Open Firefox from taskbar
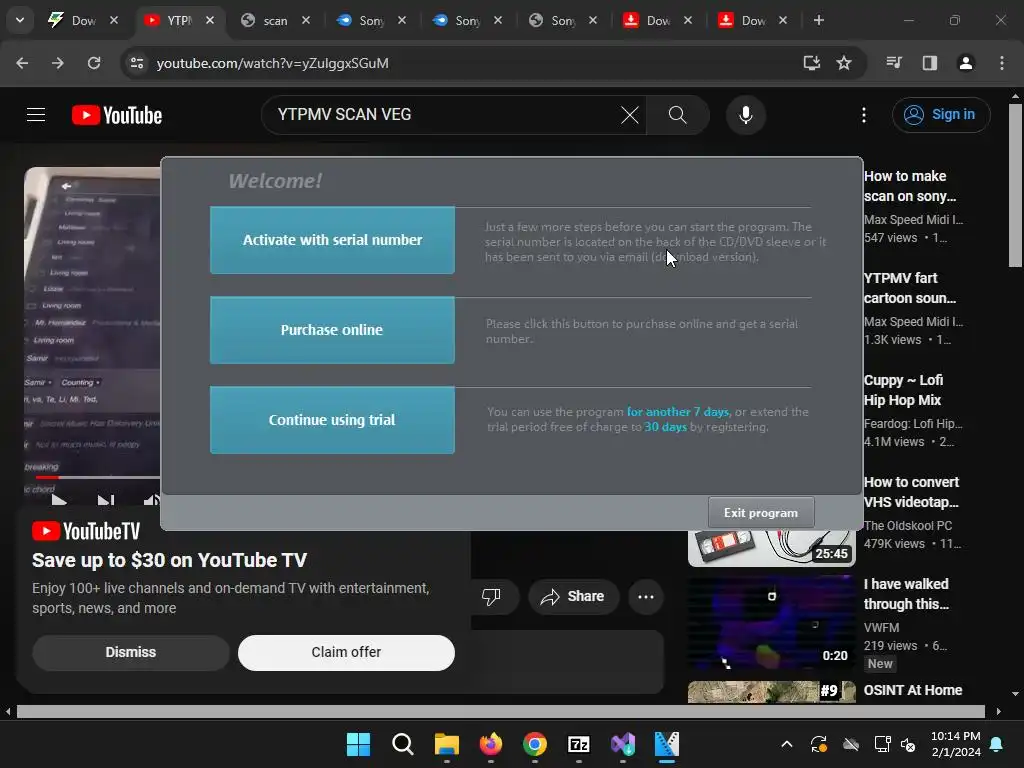 [490, 744]
